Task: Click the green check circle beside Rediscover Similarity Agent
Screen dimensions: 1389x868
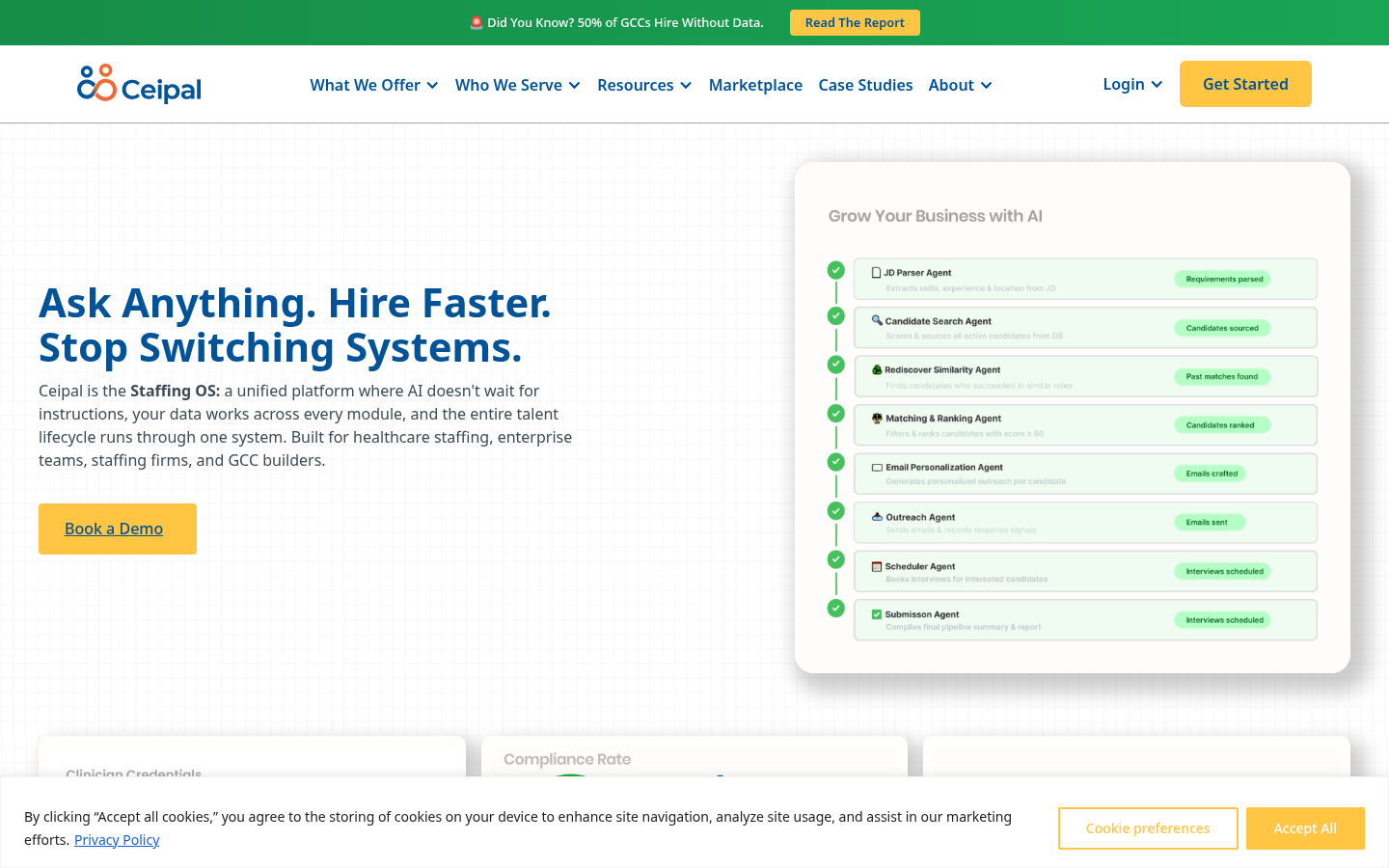Action: (x=836, y=365)
